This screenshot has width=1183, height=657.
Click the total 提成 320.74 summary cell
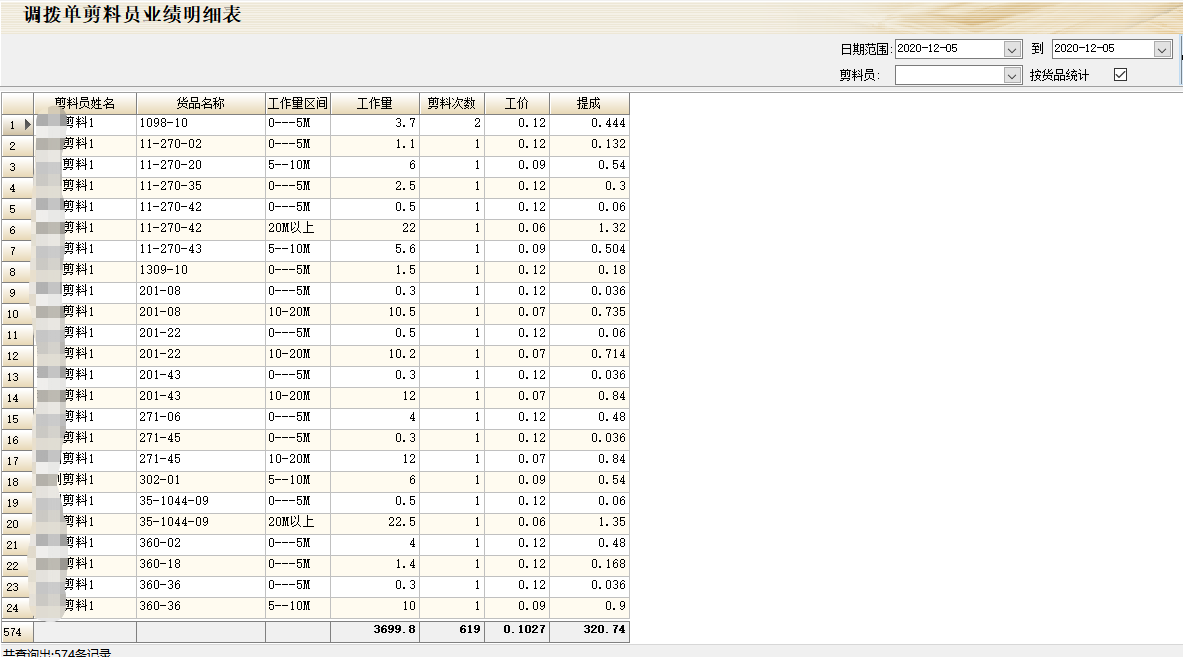(589, 631)
